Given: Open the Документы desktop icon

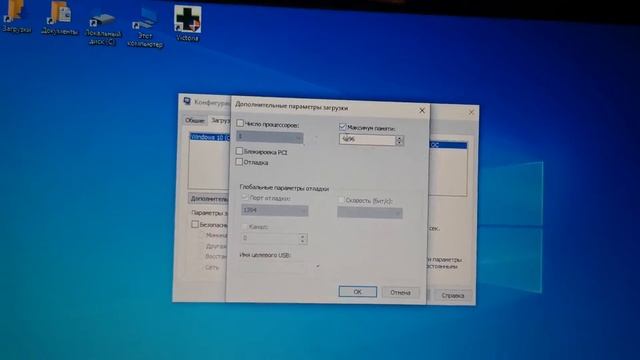Looking at the screenshot, I should (60, 18).
